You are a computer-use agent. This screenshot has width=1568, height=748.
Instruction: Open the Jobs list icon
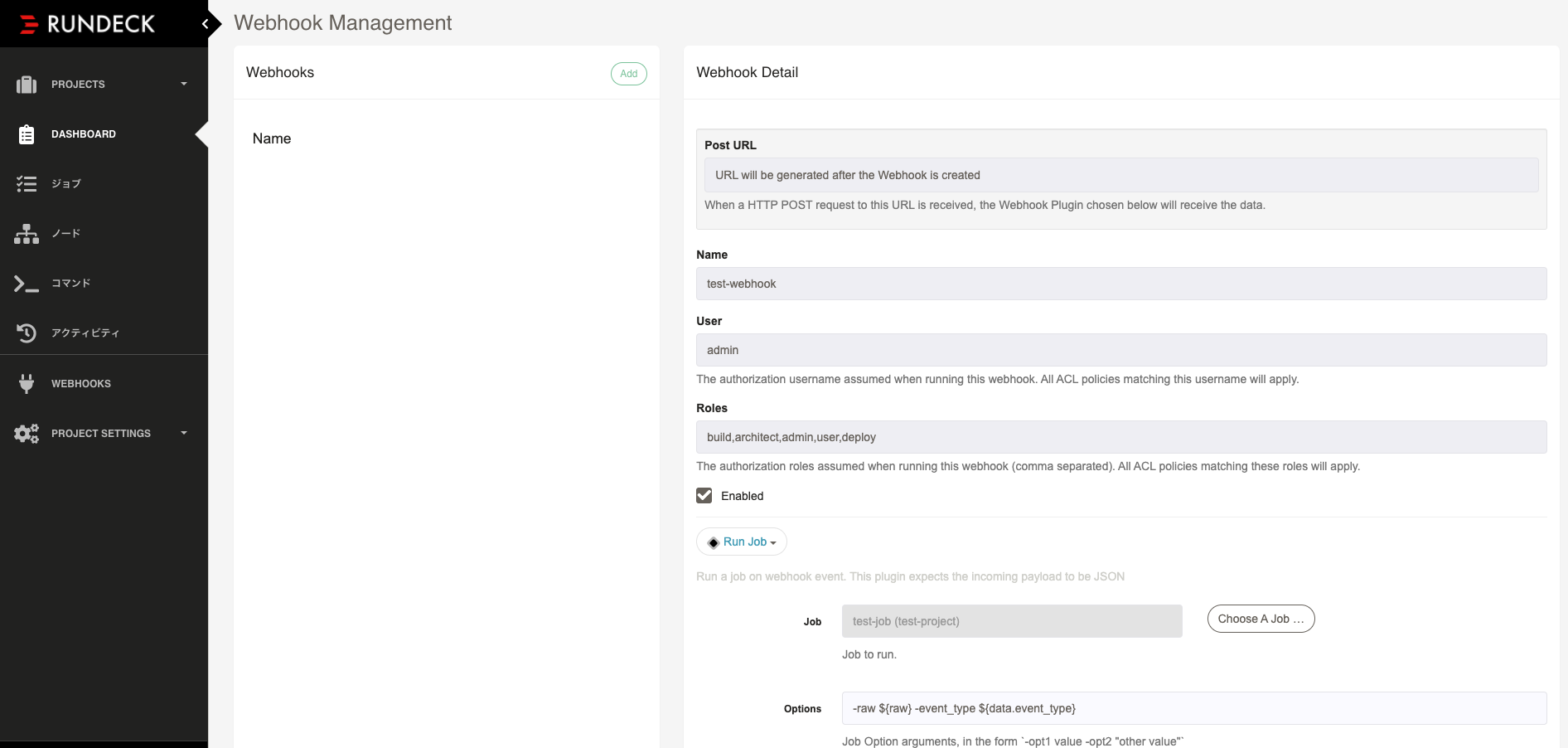tap(27, 184)
